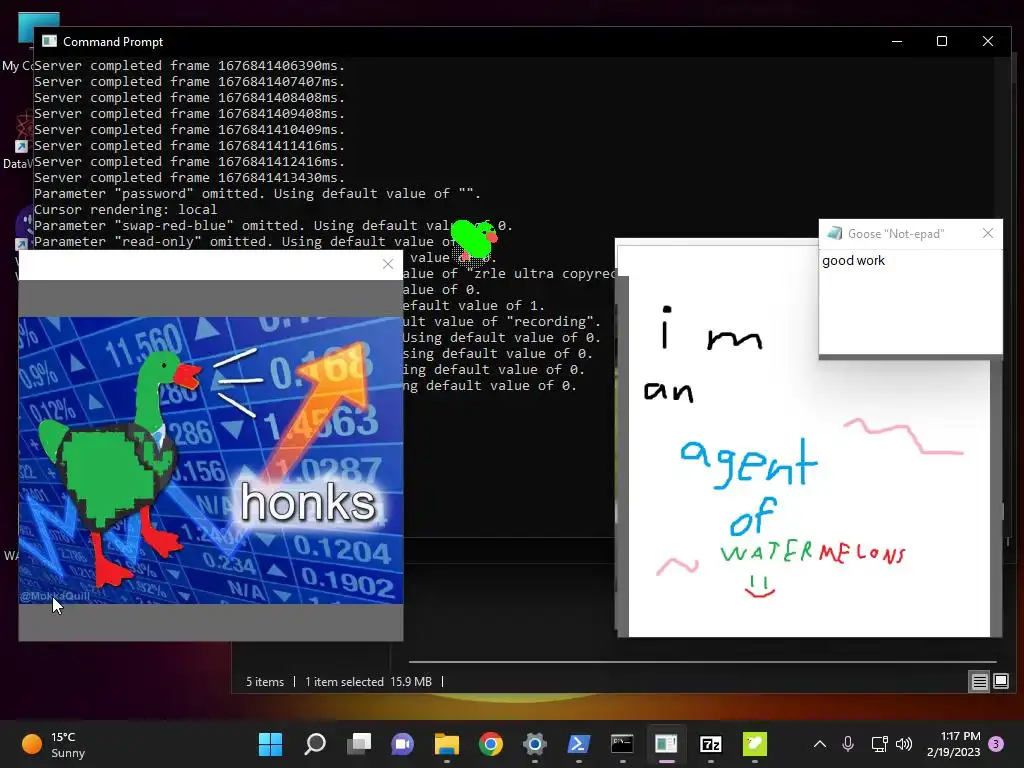This screenshot has width=1024, height=768.
Task: Open the Windows Start menu
Action: point(270,744)
